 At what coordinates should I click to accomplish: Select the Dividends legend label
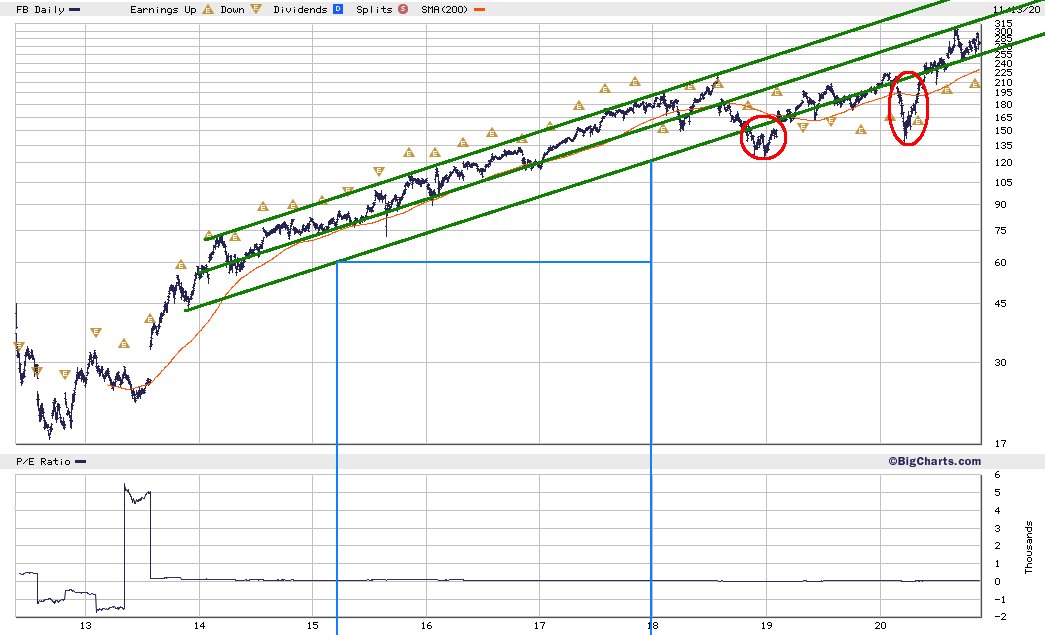click(300, 9)
